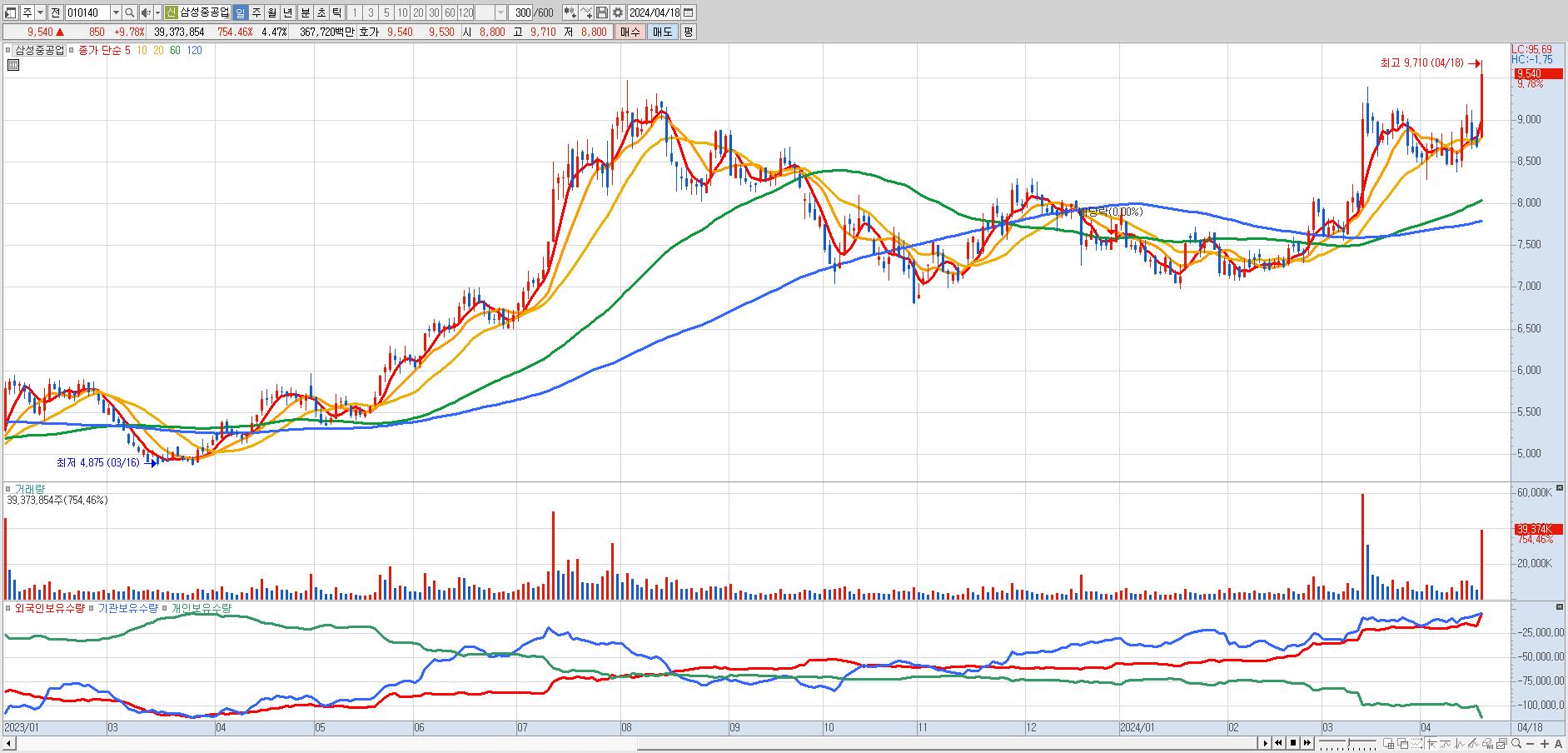Click the stock search magnifier icon
The image size is (1568, 753).
click(129, 12)
